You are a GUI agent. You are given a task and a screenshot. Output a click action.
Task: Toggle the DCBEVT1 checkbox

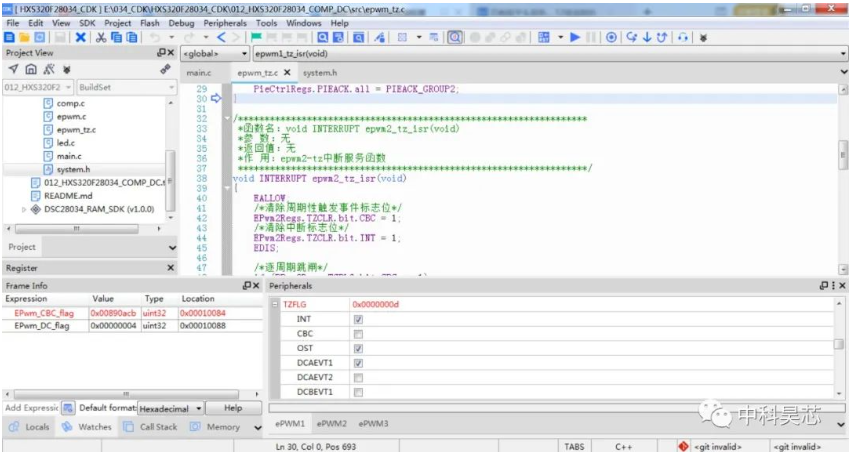pyautogui.click(x=358, y=392)
